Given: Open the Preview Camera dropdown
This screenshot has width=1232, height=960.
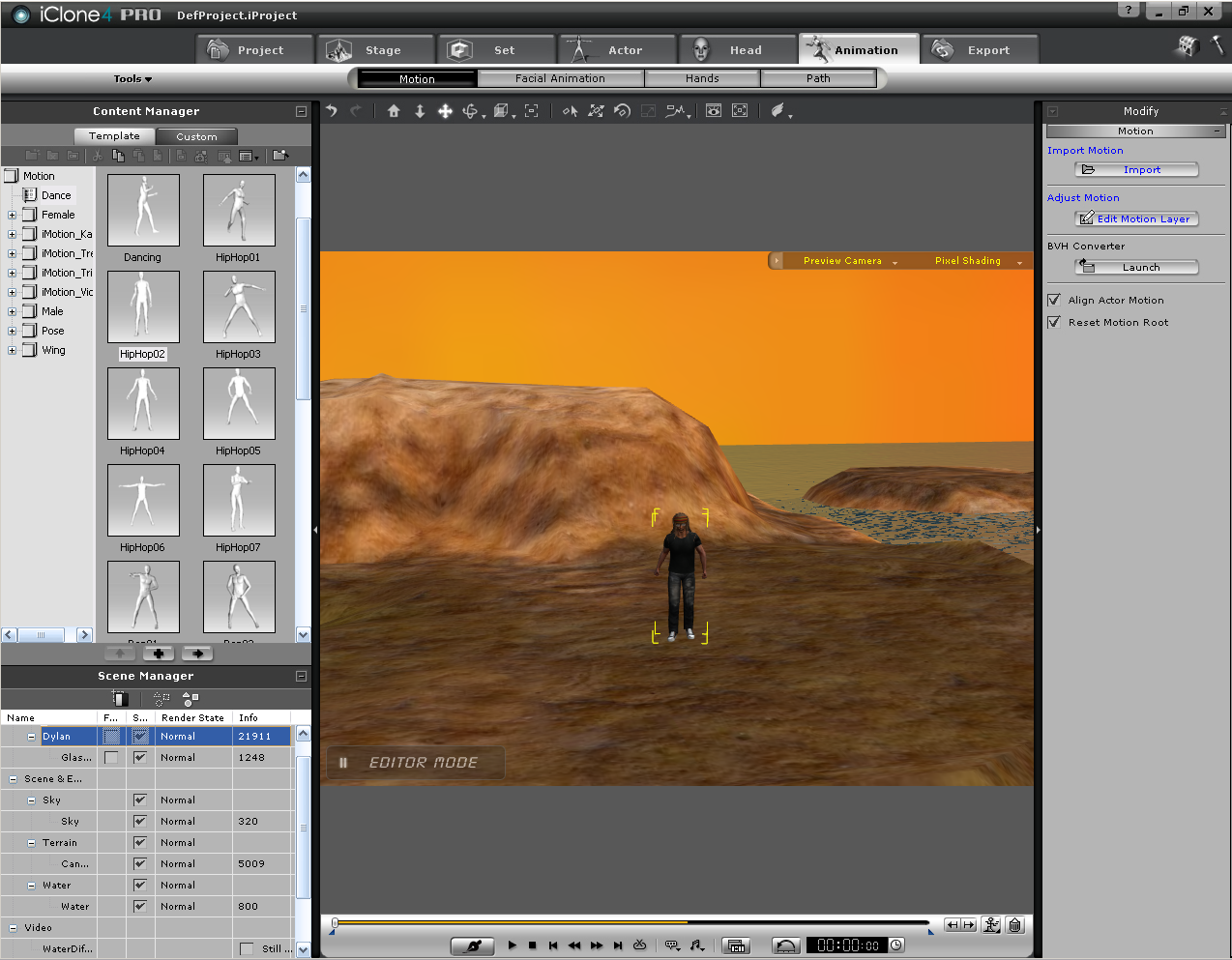Looking at the screenshot, I should click(x=850, y=261).
